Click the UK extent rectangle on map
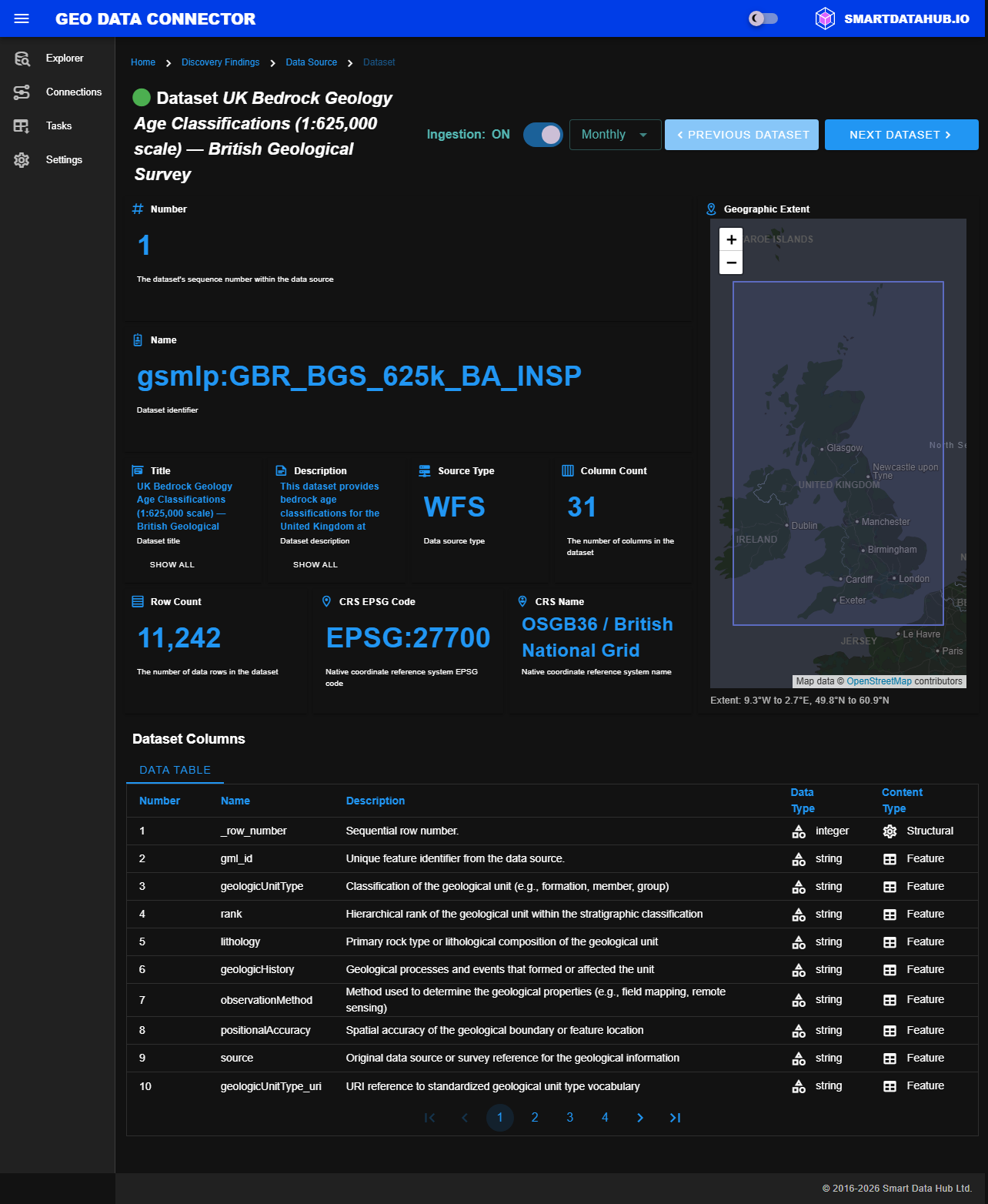This screenshot has height=1204, width=988. click(x=838, y=453)
